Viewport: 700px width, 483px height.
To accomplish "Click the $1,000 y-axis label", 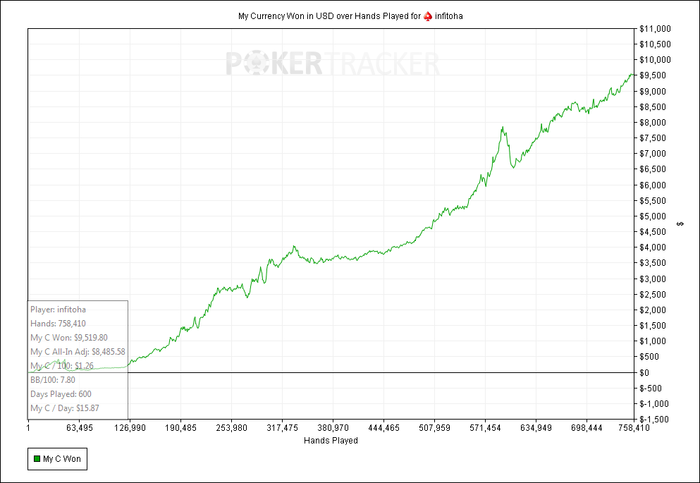I will [653, 341].
